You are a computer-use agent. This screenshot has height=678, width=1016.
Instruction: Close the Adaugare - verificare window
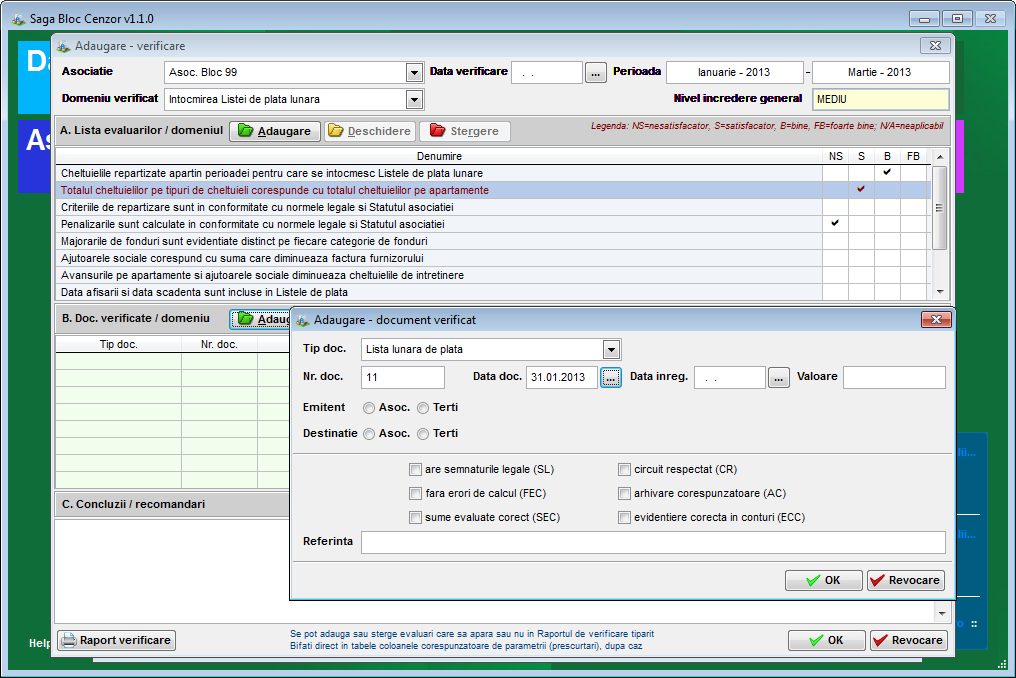(x=935, y=45)
